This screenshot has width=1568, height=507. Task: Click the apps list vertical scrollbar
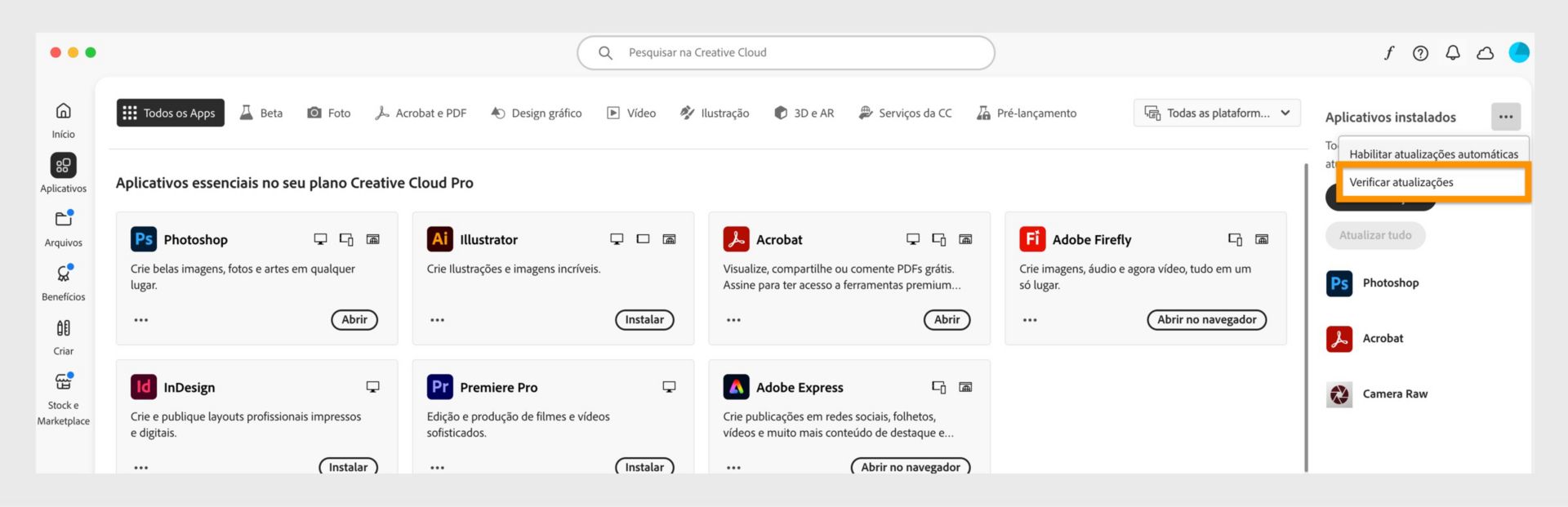tap(1306, 317)
